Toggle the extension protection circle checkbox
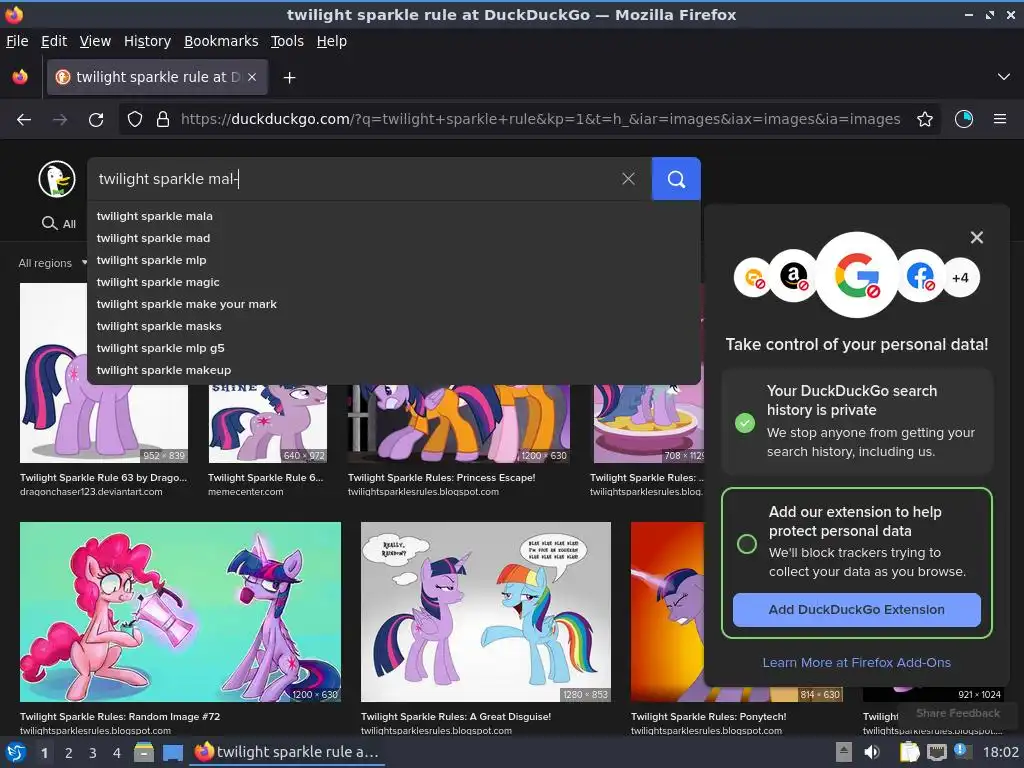The image size is (1024, 768). pos(746,544)
